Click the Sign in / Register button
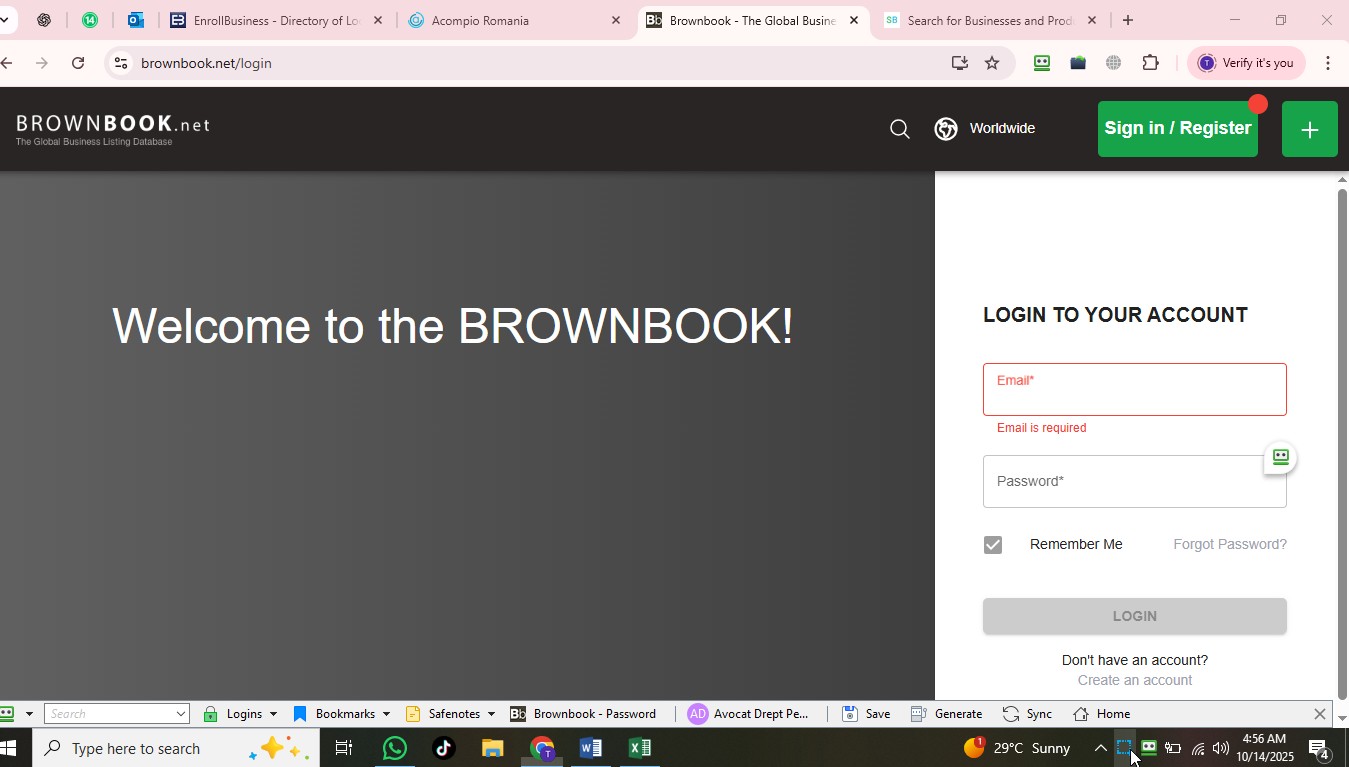The image size is (1349, 767). [x=1177, y=129]
